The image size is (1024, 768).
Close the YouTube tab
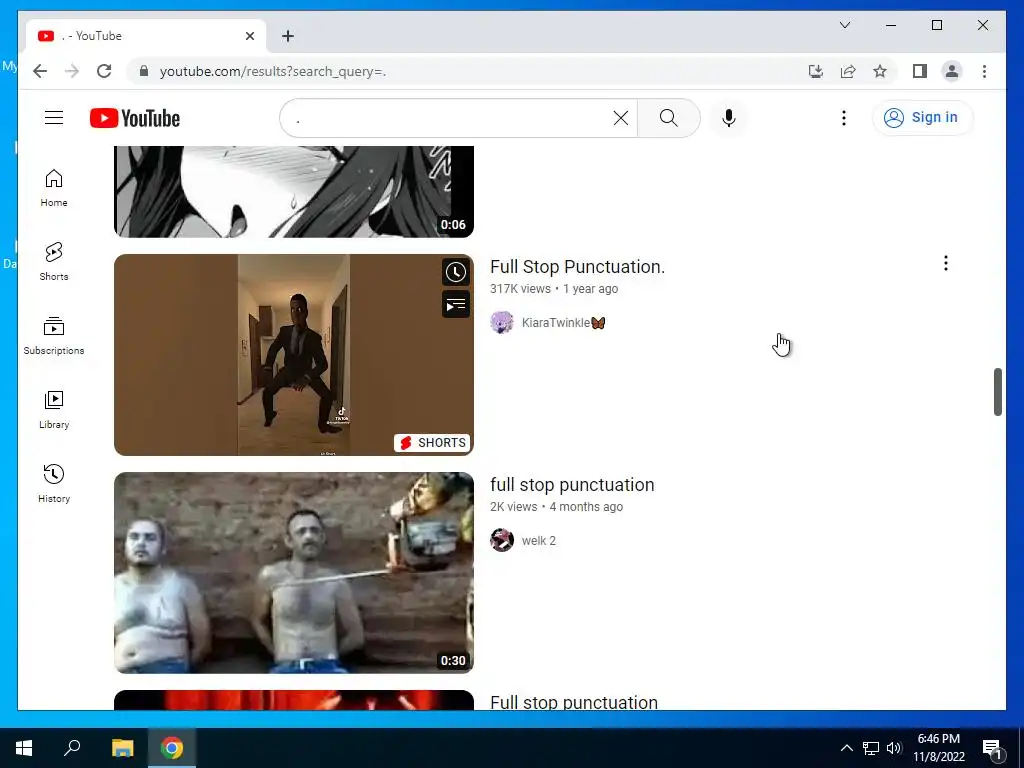[249, 36]
